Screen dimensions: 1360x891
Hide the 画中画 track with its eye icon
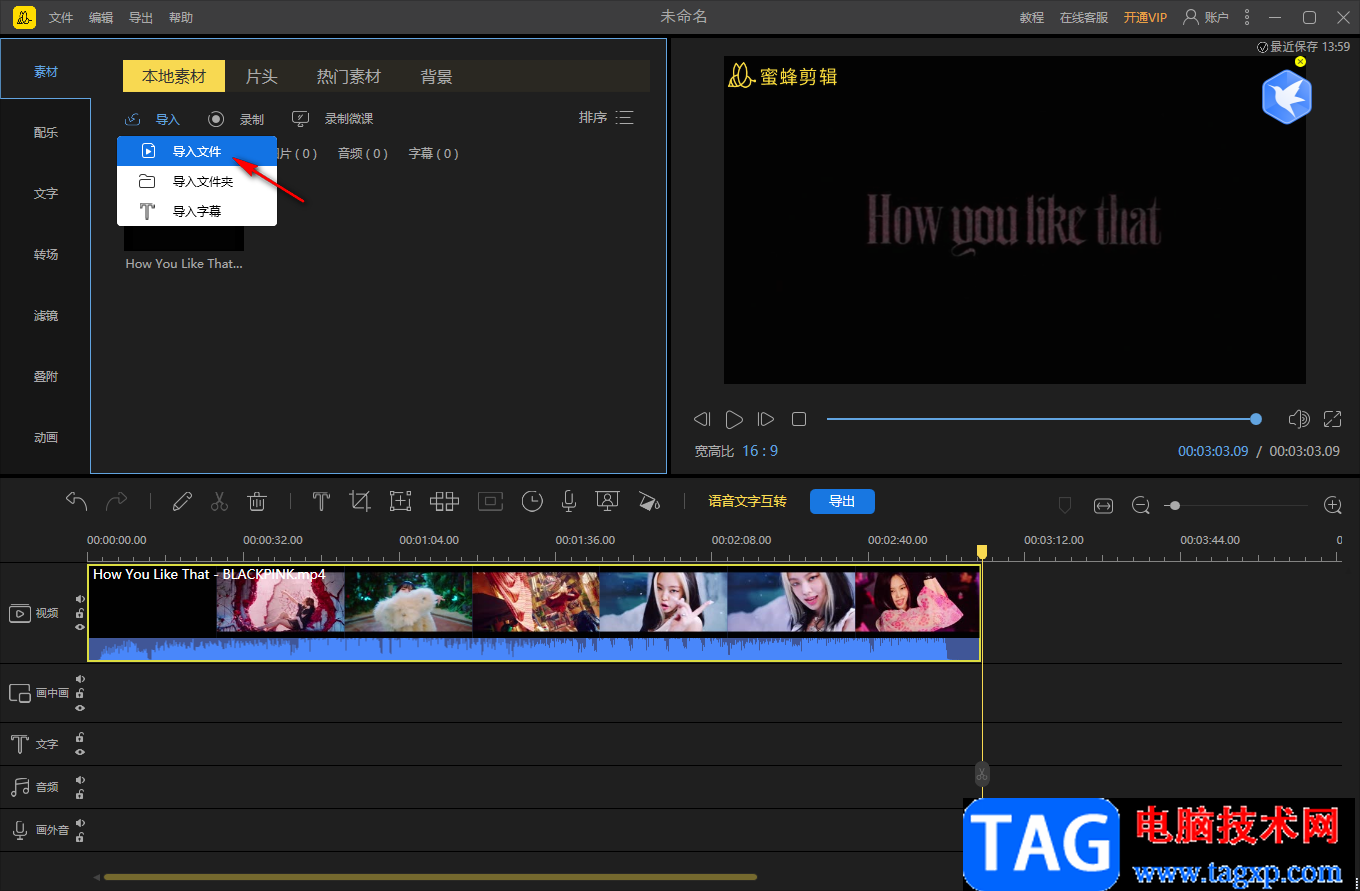(80, 708)
